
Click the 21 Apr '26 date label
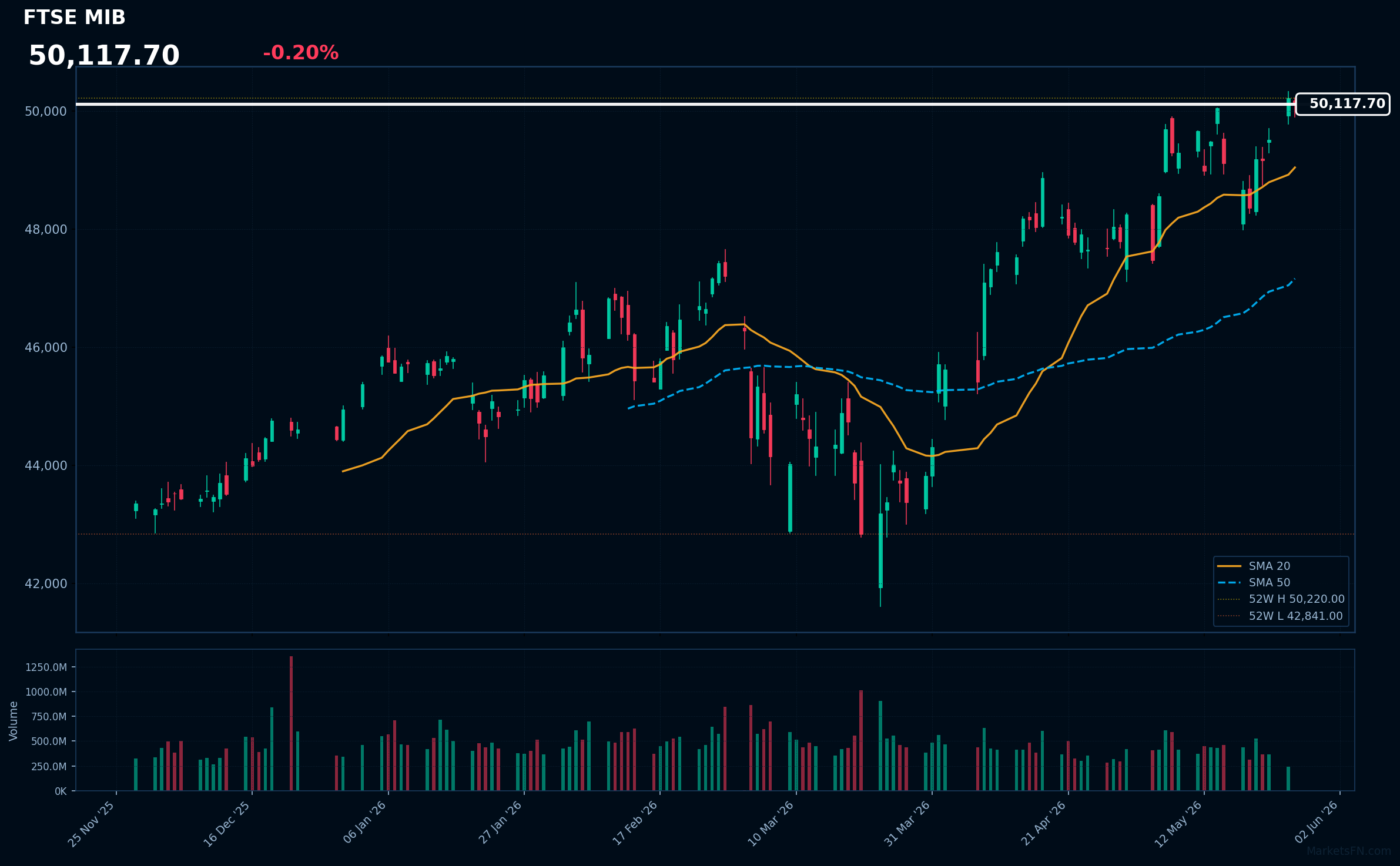(x=1043, y=823)
